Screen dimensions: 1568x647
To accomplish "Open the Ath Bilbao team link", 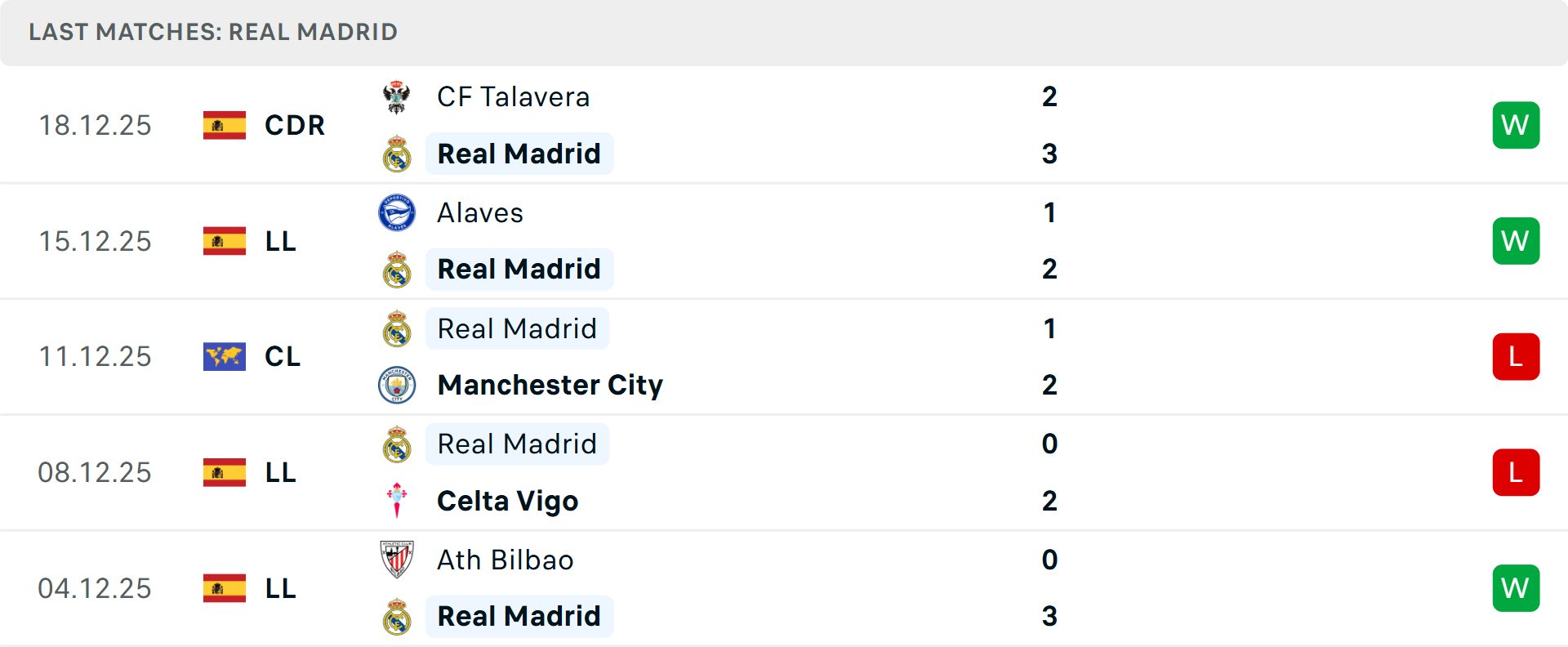I will tap(505, 560).
